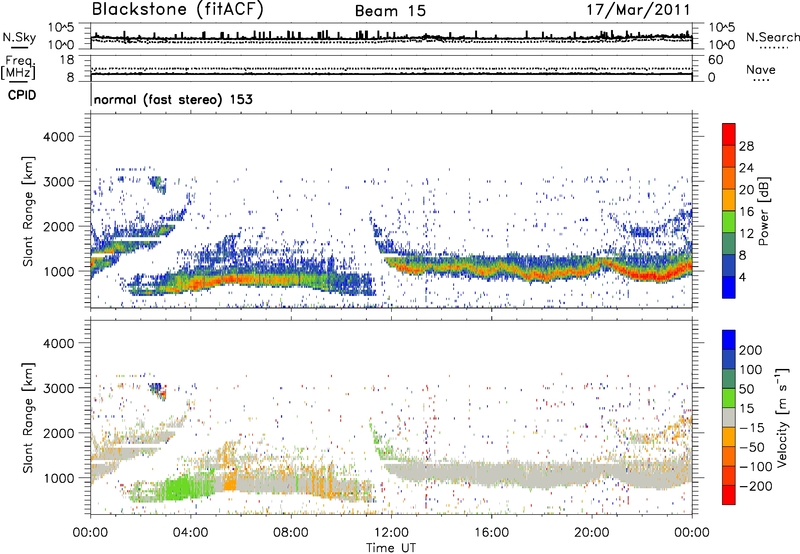
Task: Click the 'Blackstone (fitACF)' title text
Action: (x=177, y=10)
